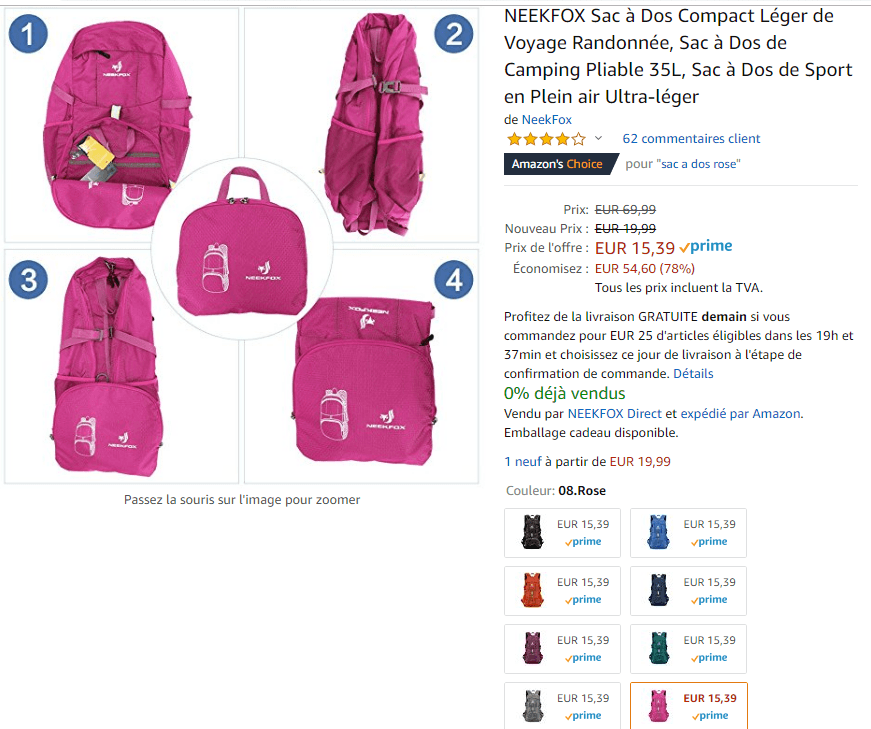Click the four-star rating stars icon

click(547, 138)
